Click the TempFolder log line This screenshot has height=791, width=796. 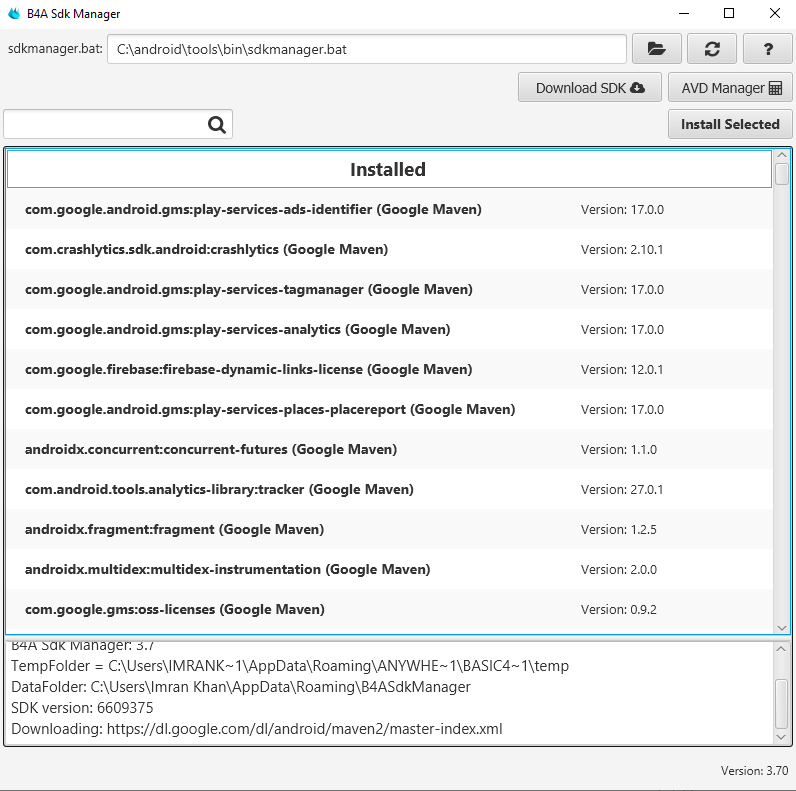pos(290,666)
